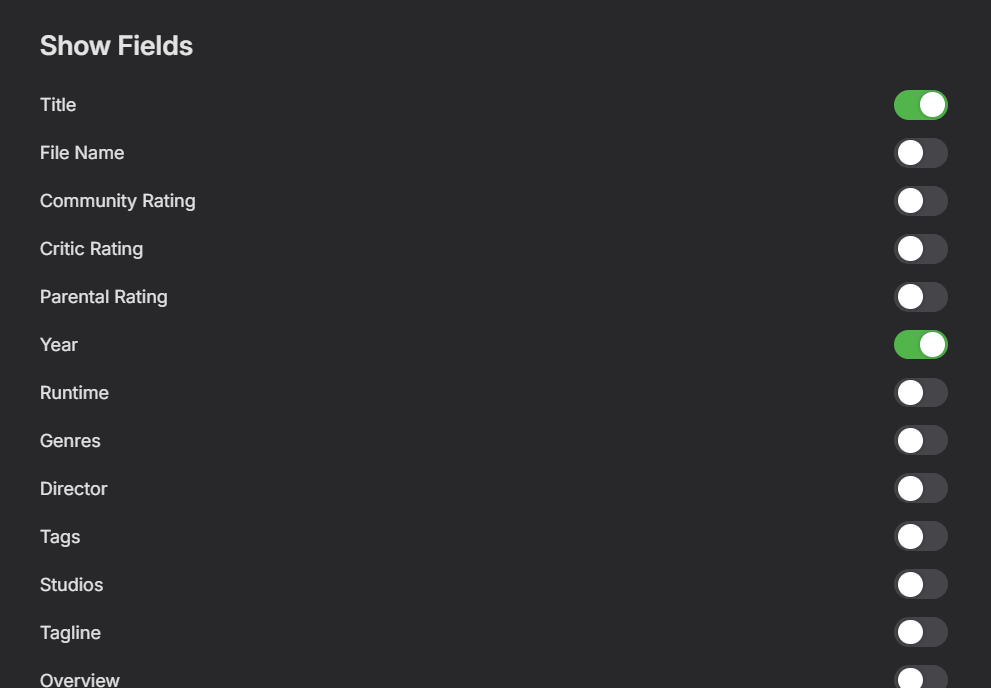Turn on the Director toggle

pos(920,489)
